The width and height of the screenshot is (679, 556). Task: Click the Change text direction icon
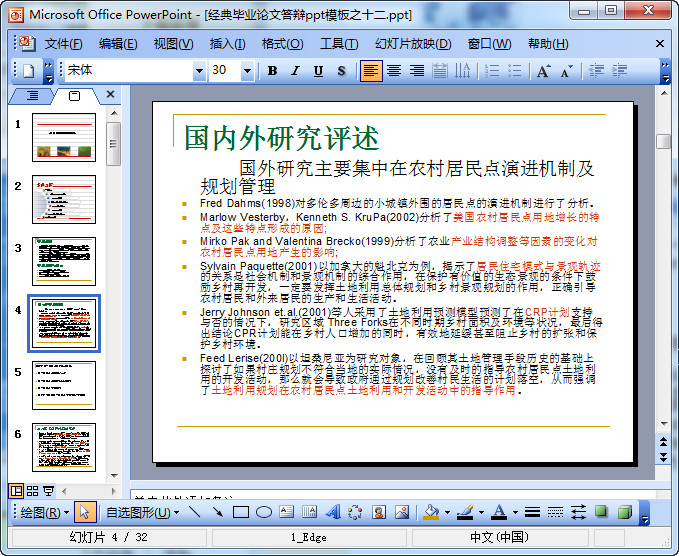pyautogui.click(x=462, y=71)
